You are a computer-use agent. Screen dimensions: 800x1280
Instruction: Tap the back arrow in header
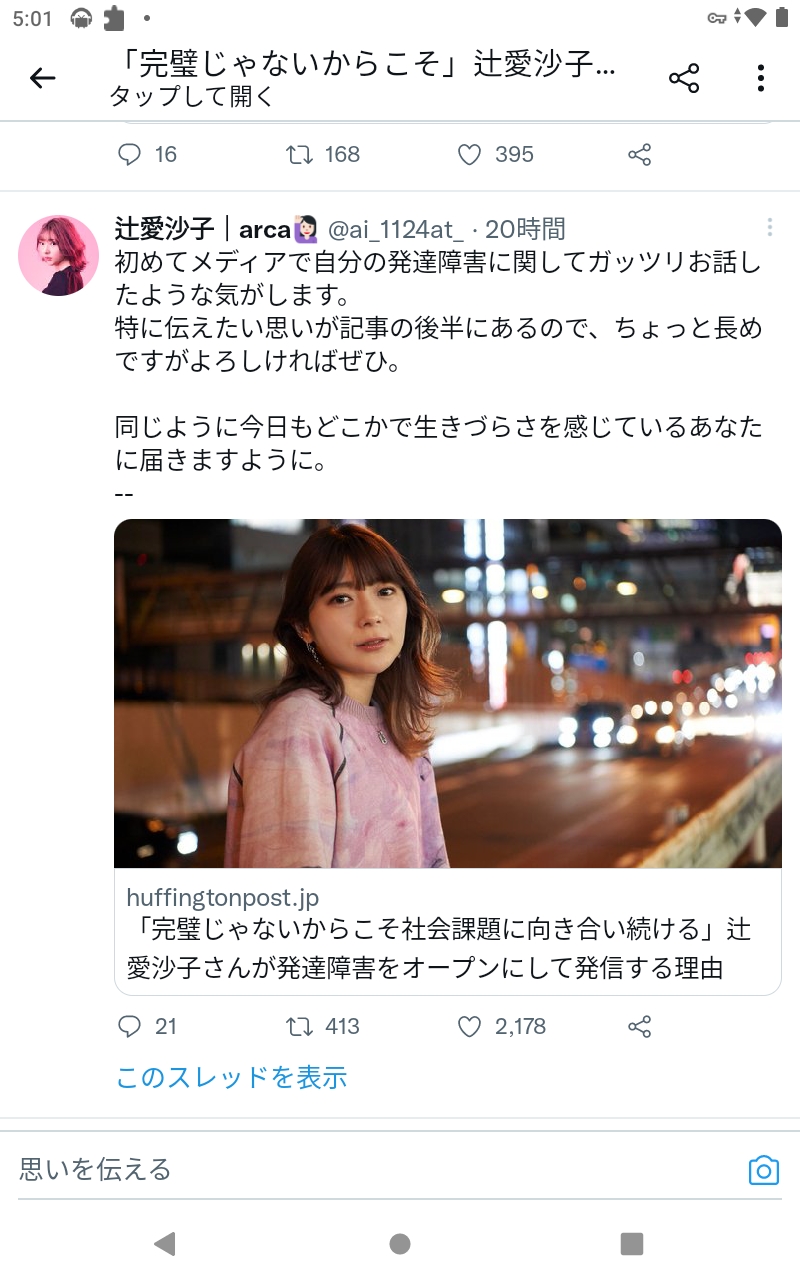[x=42, y=78]
